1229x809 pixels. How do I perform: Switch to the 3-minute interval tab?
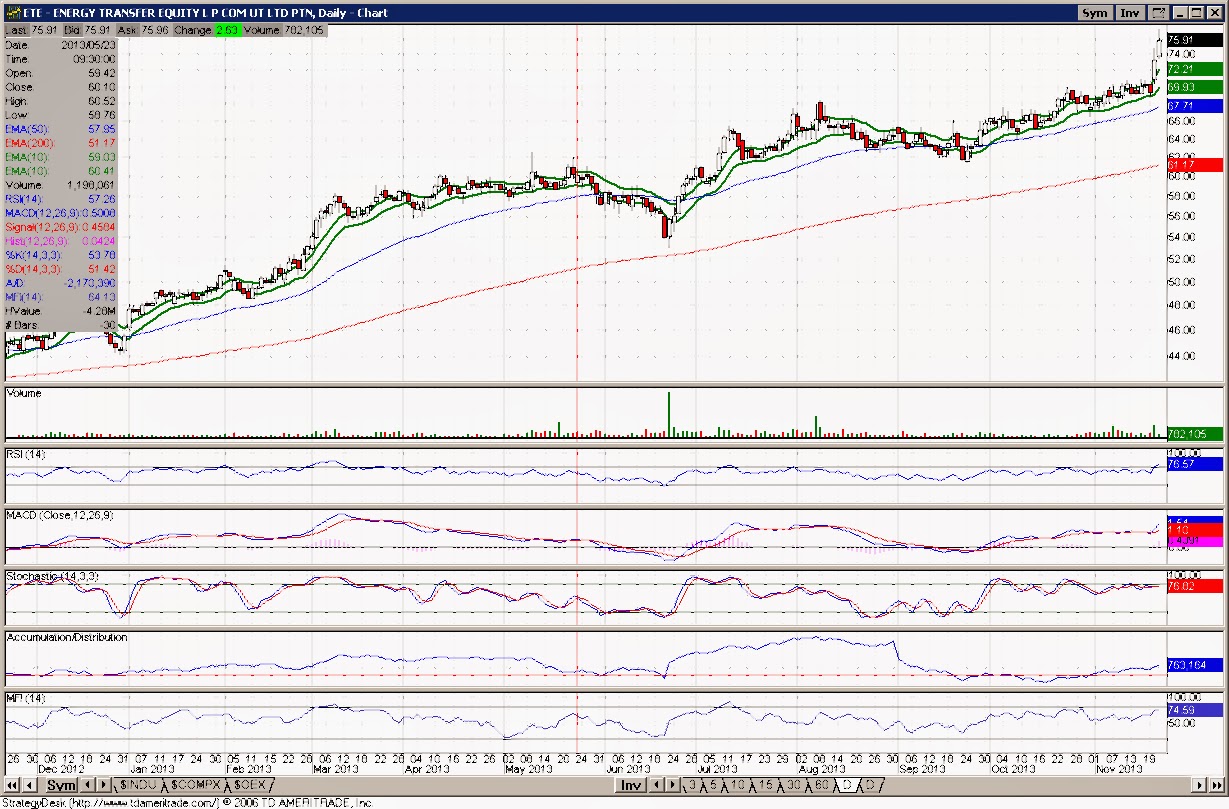click(x=691, y=786)
